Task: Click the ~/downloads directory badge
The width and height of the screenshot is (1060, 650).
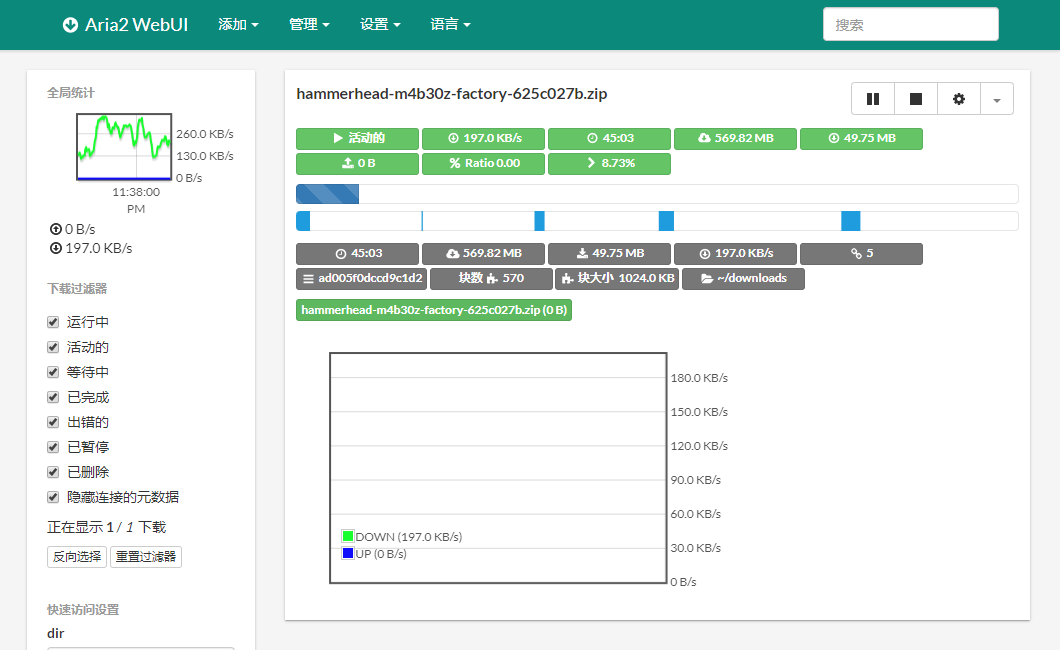Action: point(743,279)
